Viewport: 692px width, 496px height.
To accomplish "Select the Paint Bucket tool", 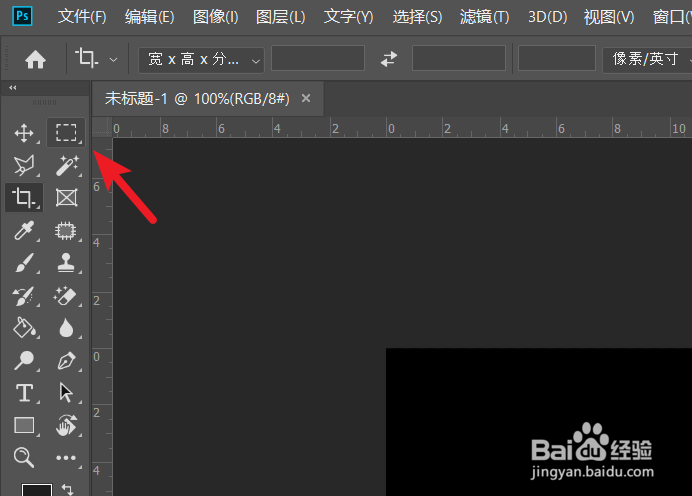I will pyautogui.click(x=24, y=328).
